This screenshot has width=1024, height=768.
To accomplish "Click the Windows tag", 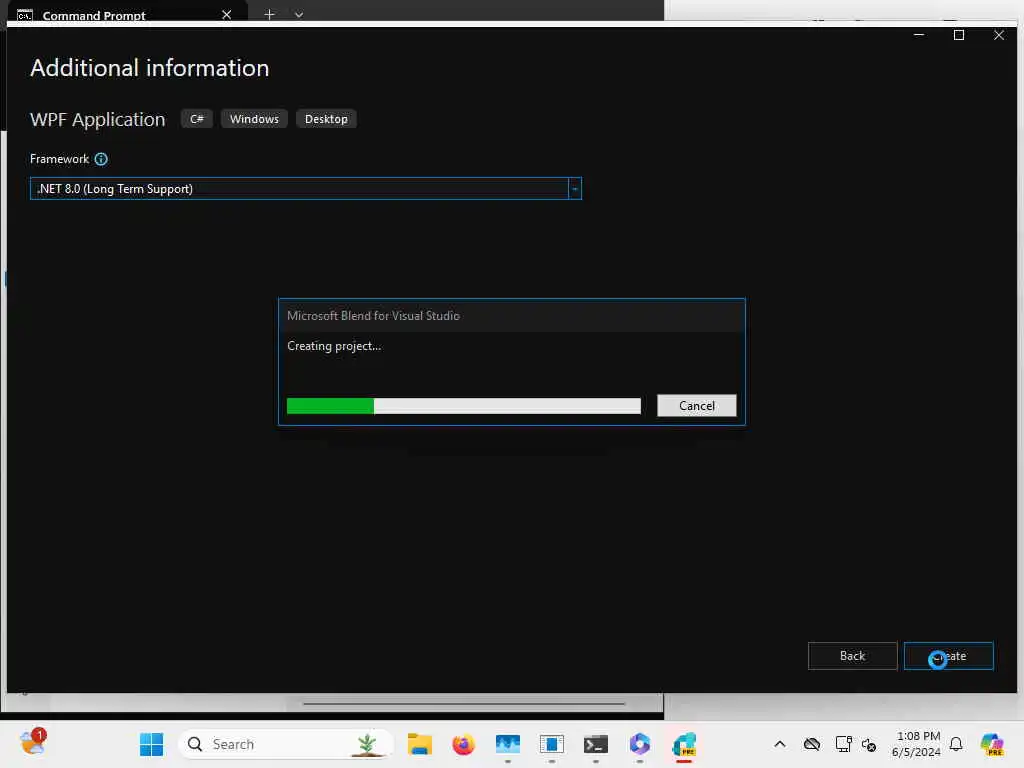I will tap(254, 119).
